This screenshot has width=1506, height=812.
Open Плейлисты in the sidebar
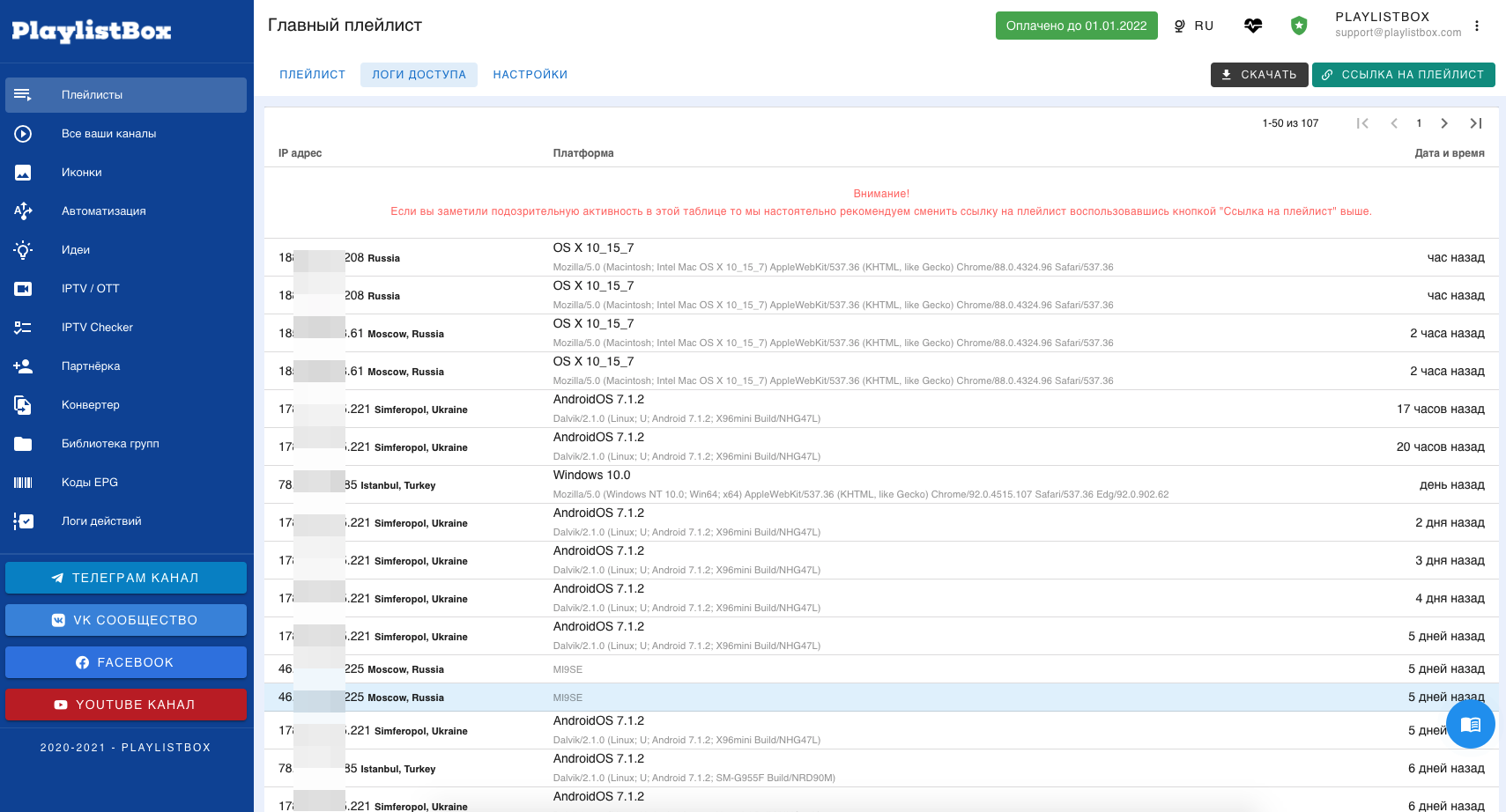(126, 95)
